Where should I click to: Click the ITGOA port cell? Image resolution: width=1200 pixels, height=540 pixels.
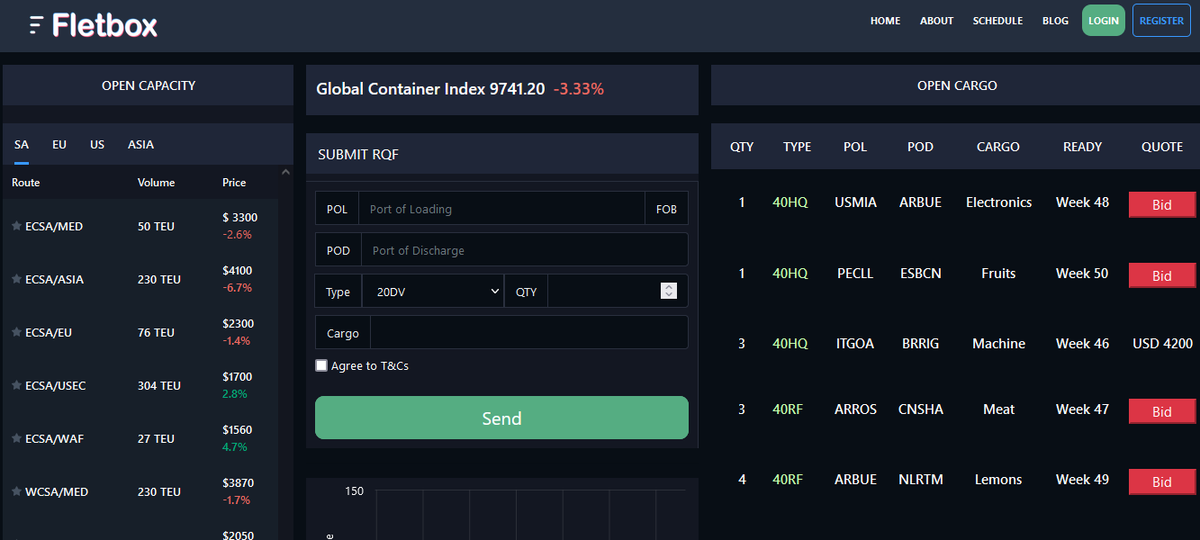point(855,343)
